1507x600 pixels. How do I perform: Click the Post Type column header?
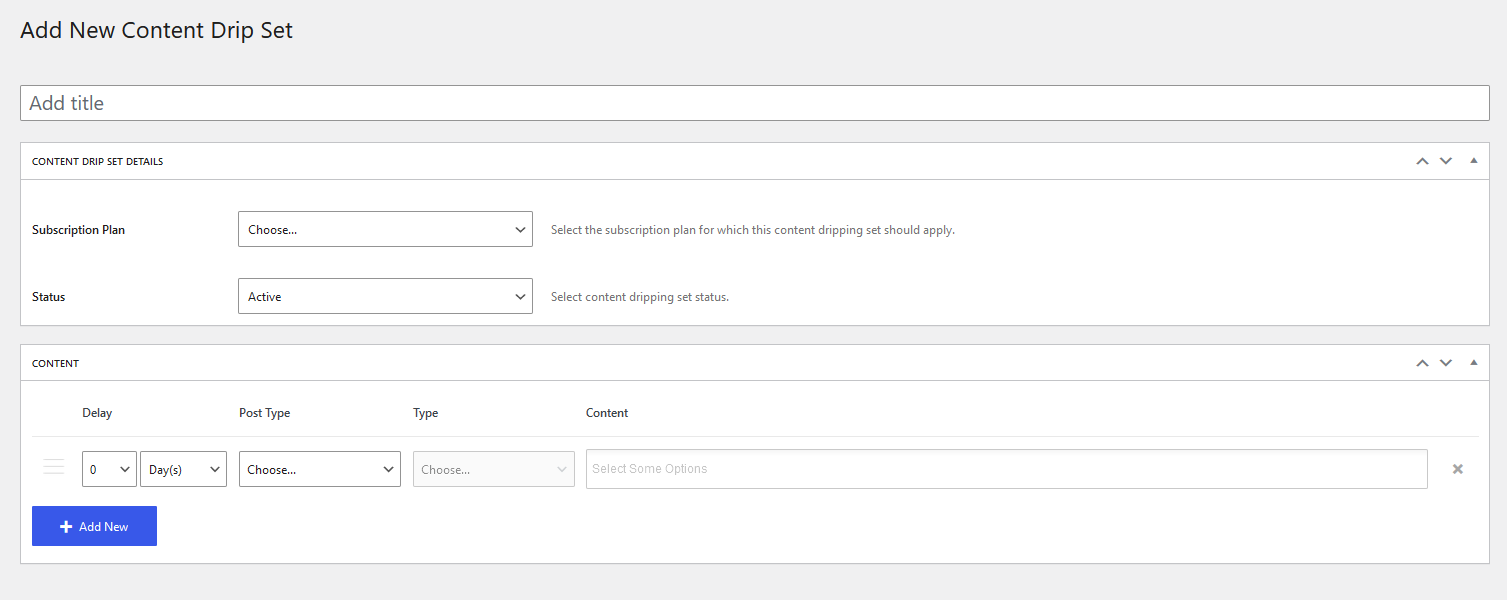(265, 413)
